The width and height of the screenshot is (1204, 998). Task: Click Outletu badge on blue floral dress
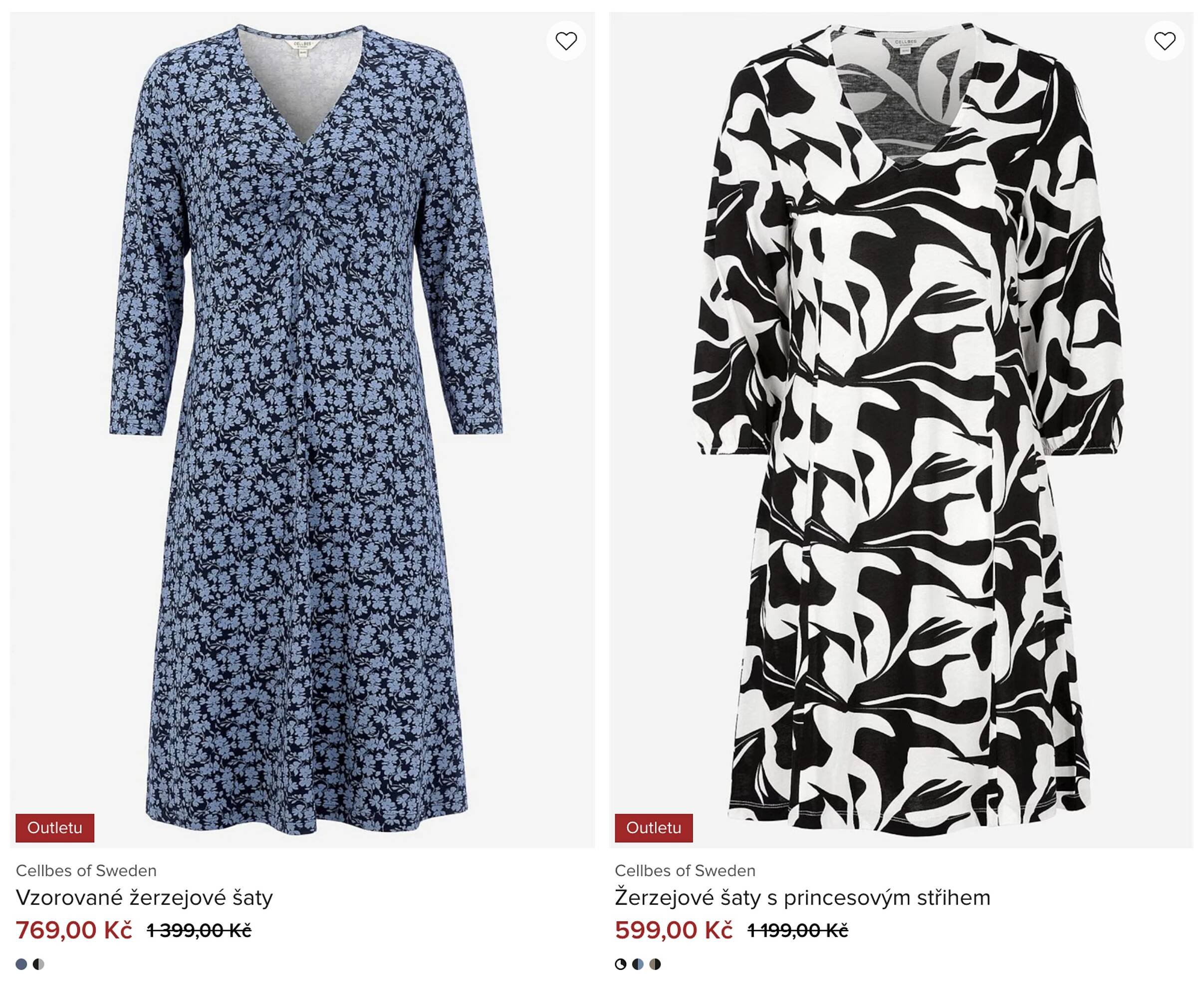[x=55, y=828]
